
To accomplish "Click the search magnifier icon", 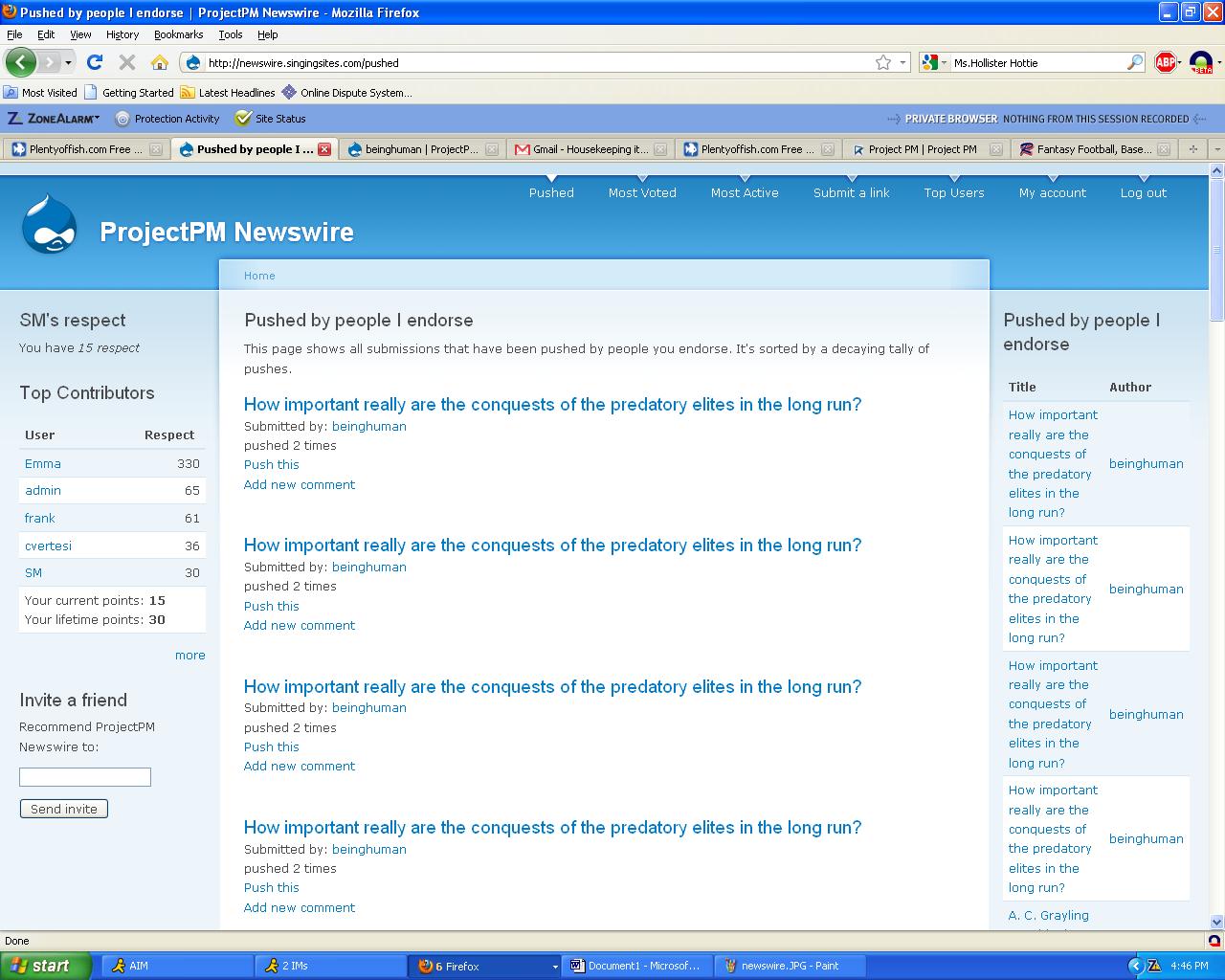I will pyautogui.click(x=1135, y=62).
